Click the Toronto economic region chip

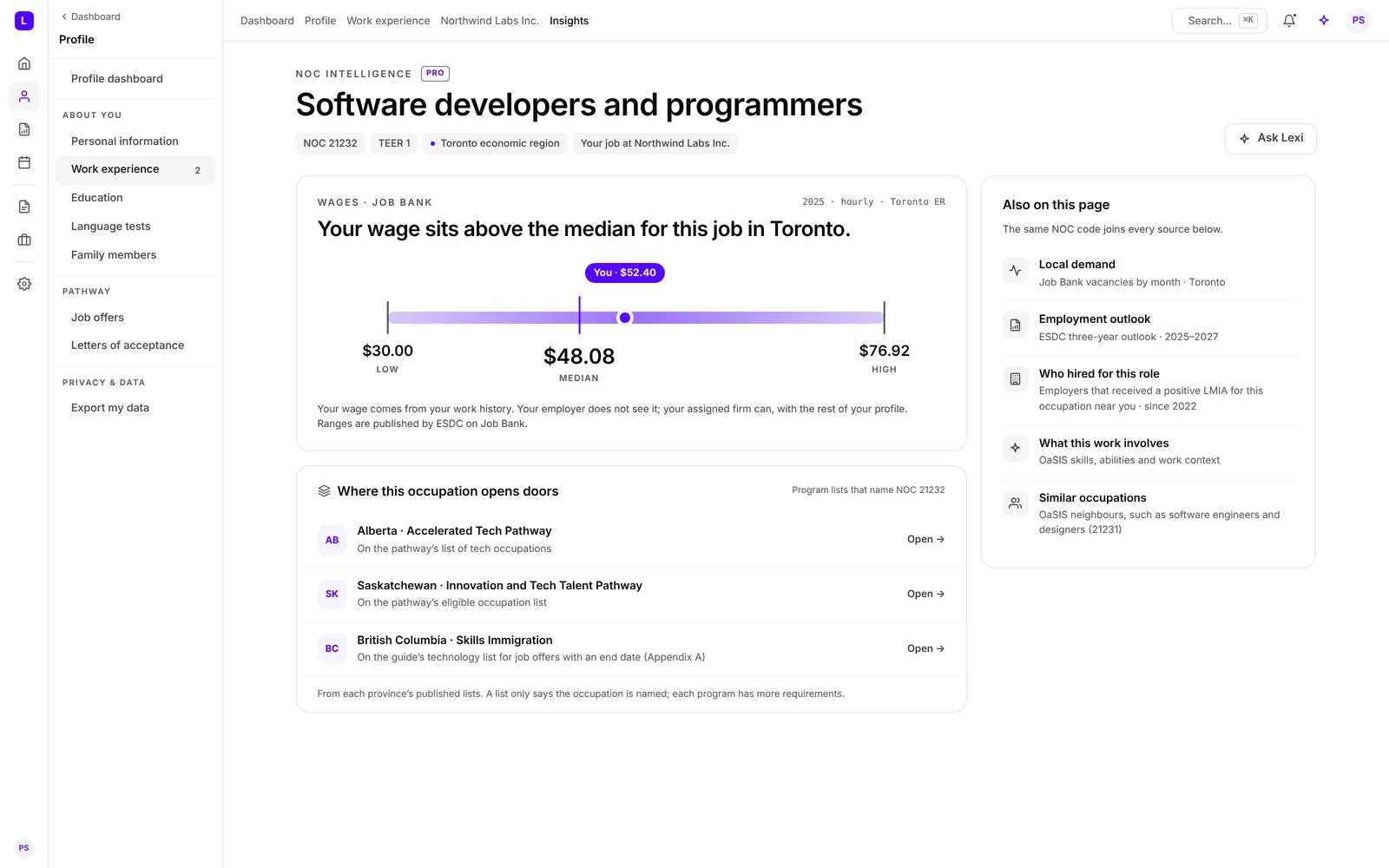495,143
